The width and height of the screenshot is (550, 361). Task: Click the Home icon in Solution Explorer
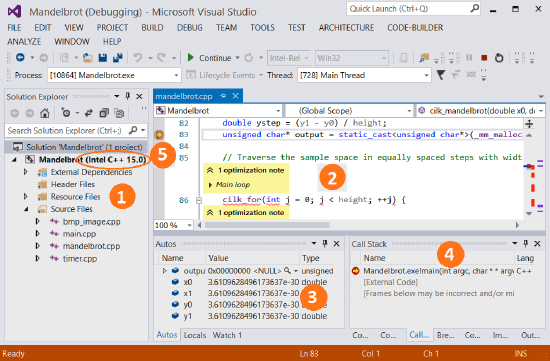[x=45, y=113]
